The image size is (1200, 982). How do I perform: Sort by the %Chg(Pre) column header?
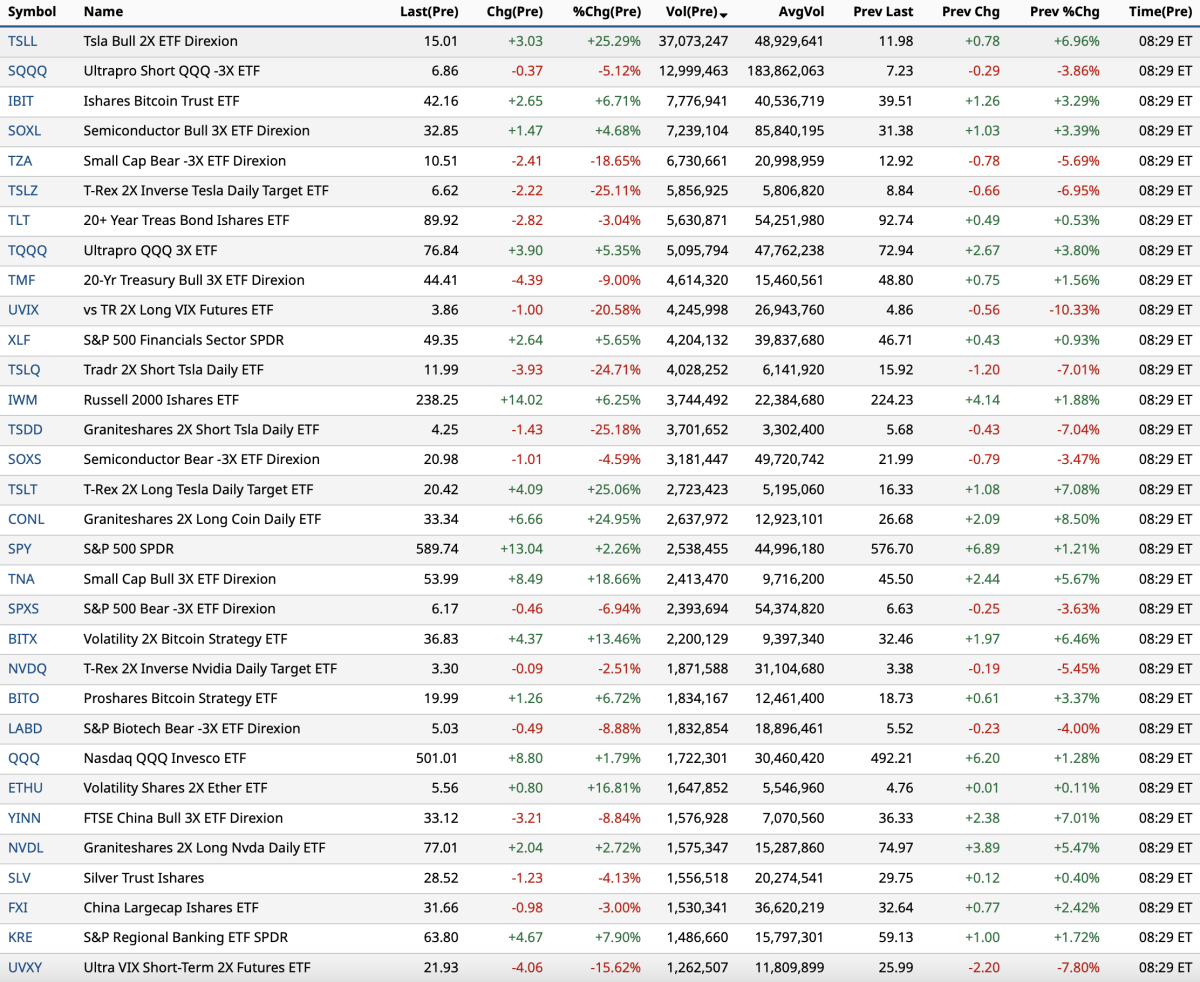pos(606,12)
